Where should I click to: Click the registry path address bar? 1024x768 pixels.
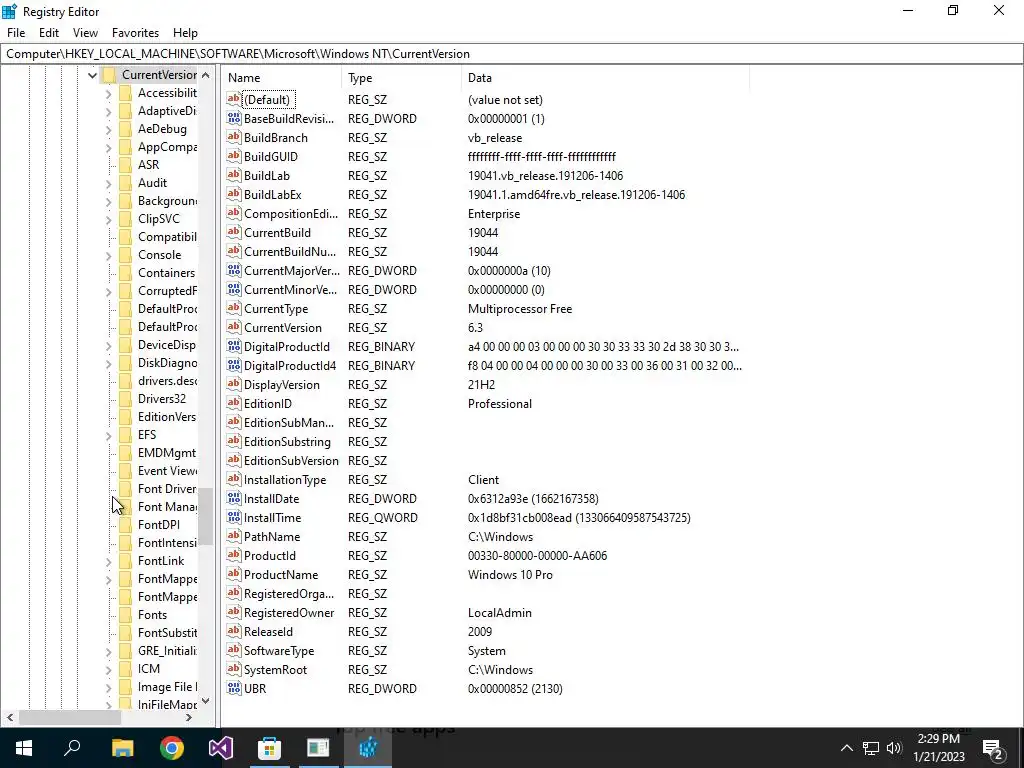tap(512, 54)
